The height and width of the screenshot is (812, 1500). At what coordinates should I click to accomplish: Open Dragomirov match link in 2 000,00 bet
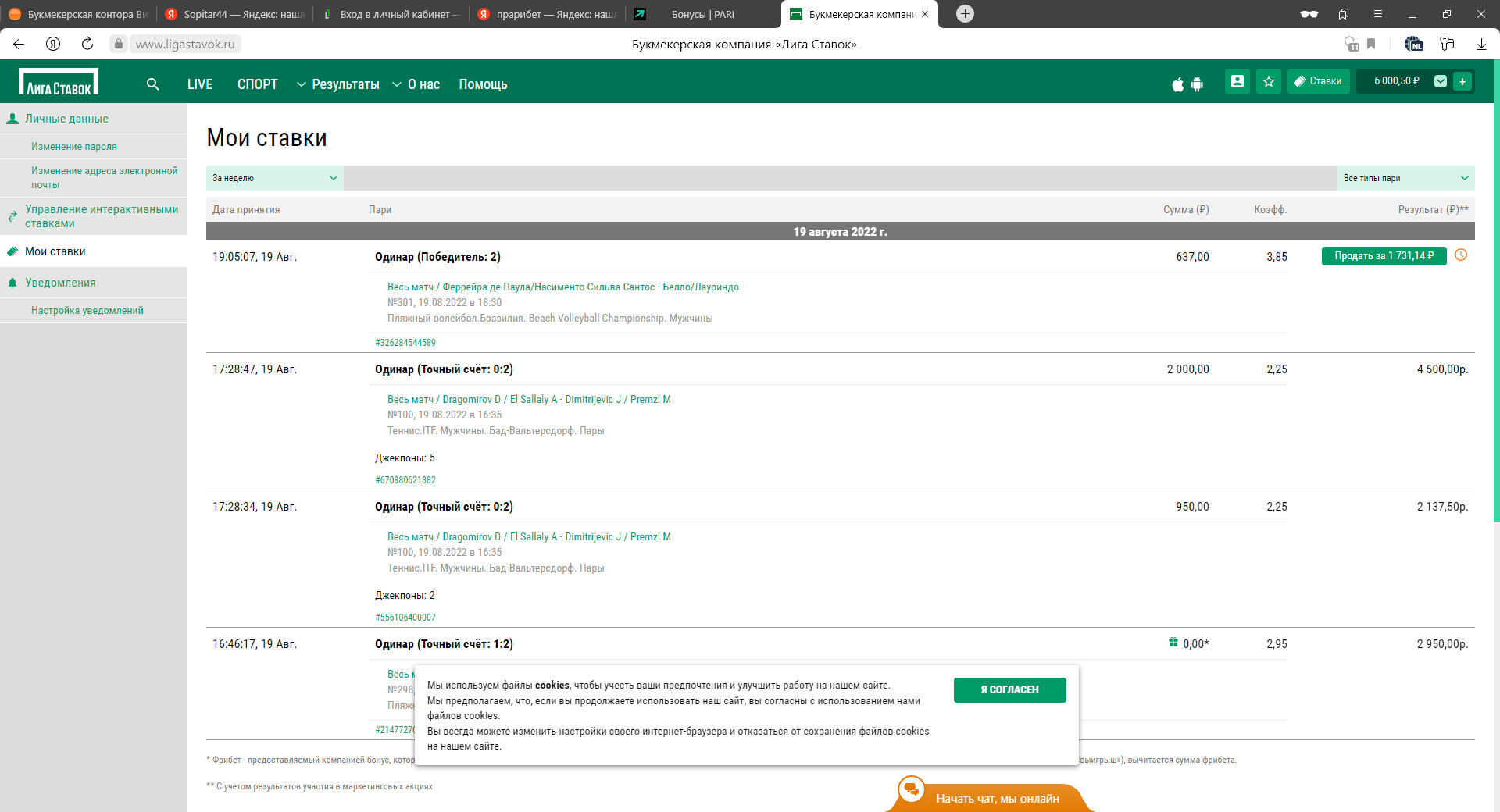(x=529, y=400)
